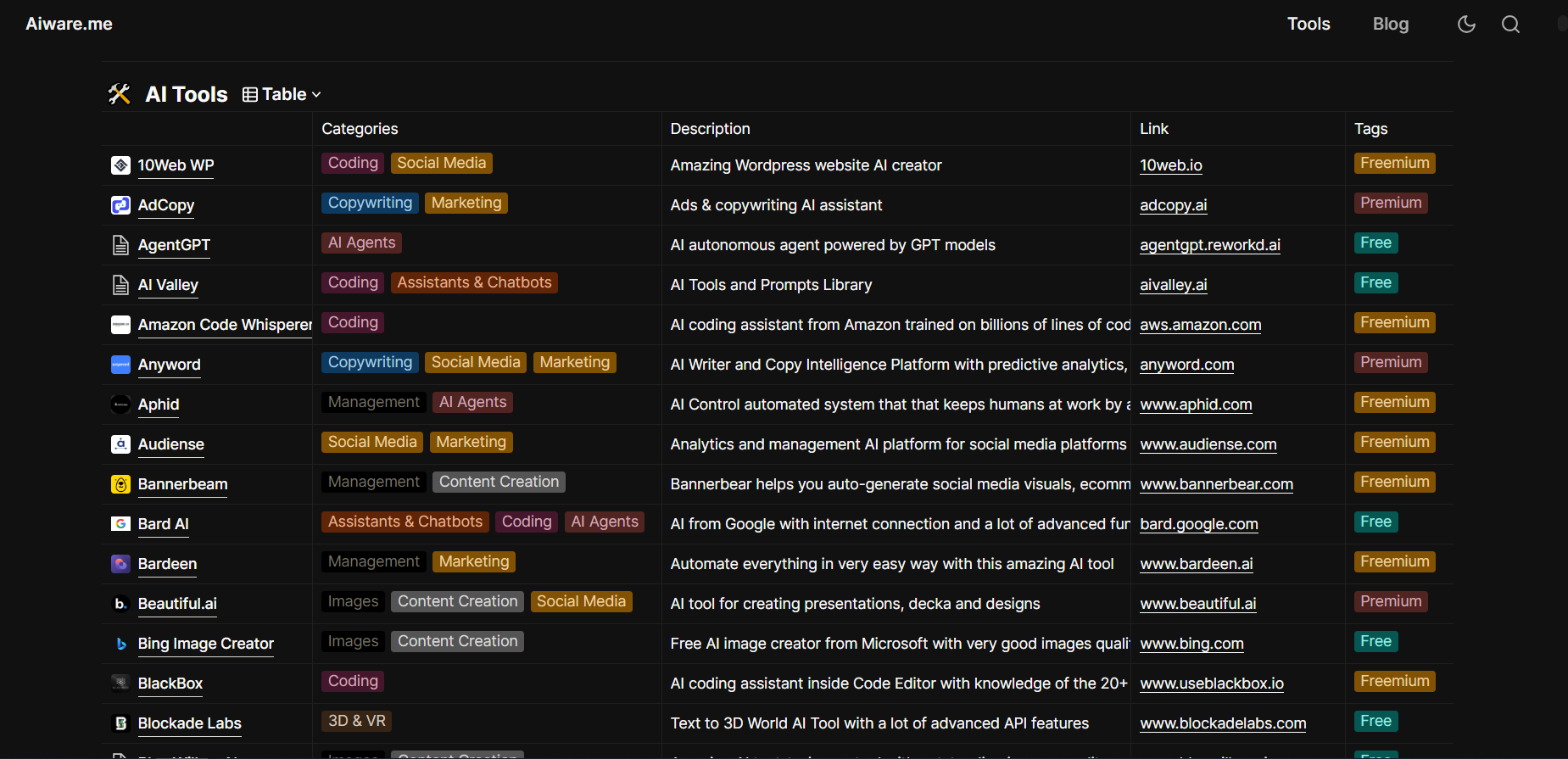Click the AgentGPT page icon
The width and height of the screenshot is (1568, 759).
[120, 245]
